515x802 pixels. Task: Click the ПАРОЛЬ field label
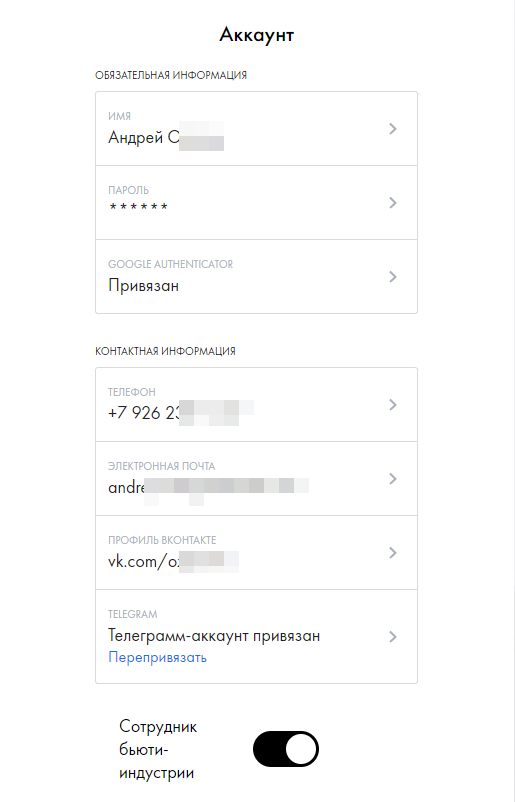(x=128, y=190)
